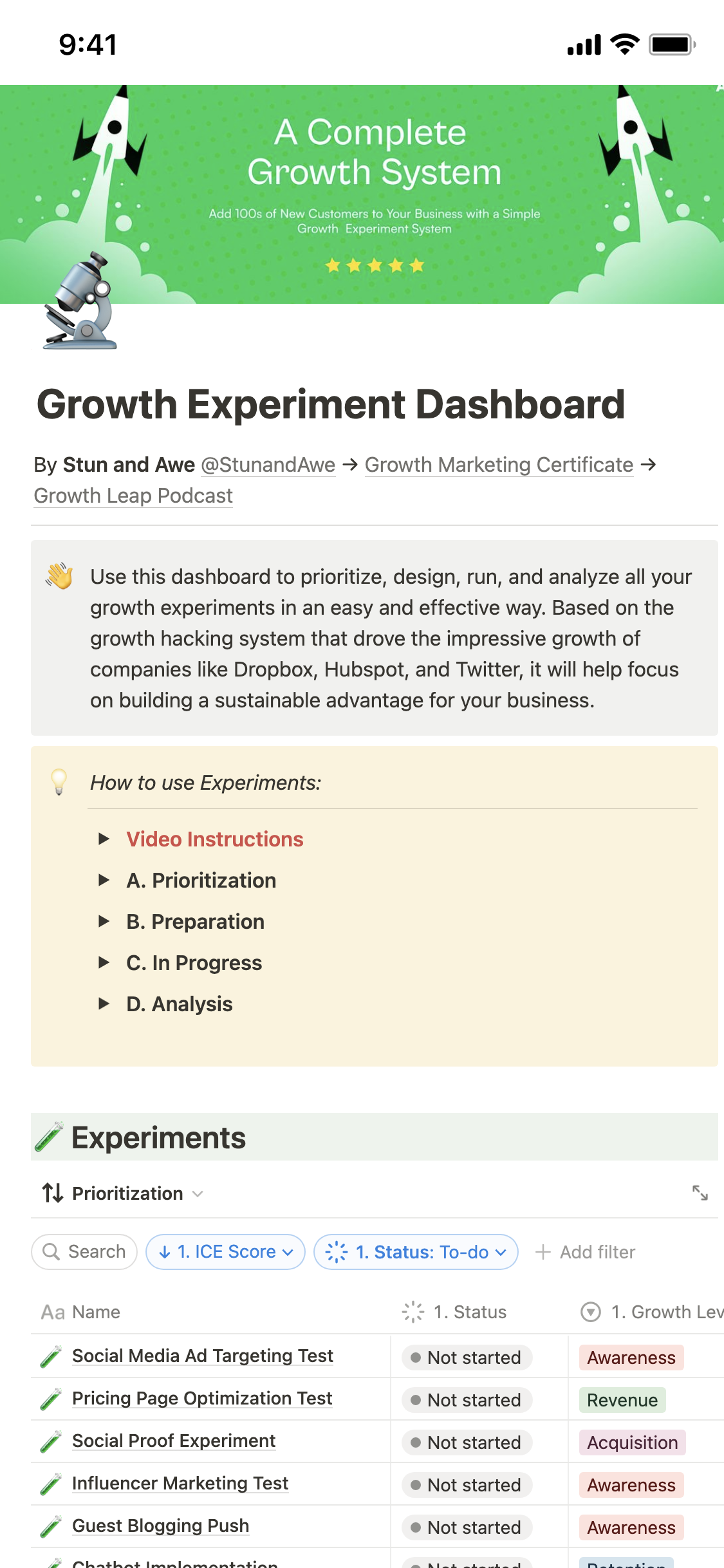Open the Growth Leap Podcast link

point(133,496)
